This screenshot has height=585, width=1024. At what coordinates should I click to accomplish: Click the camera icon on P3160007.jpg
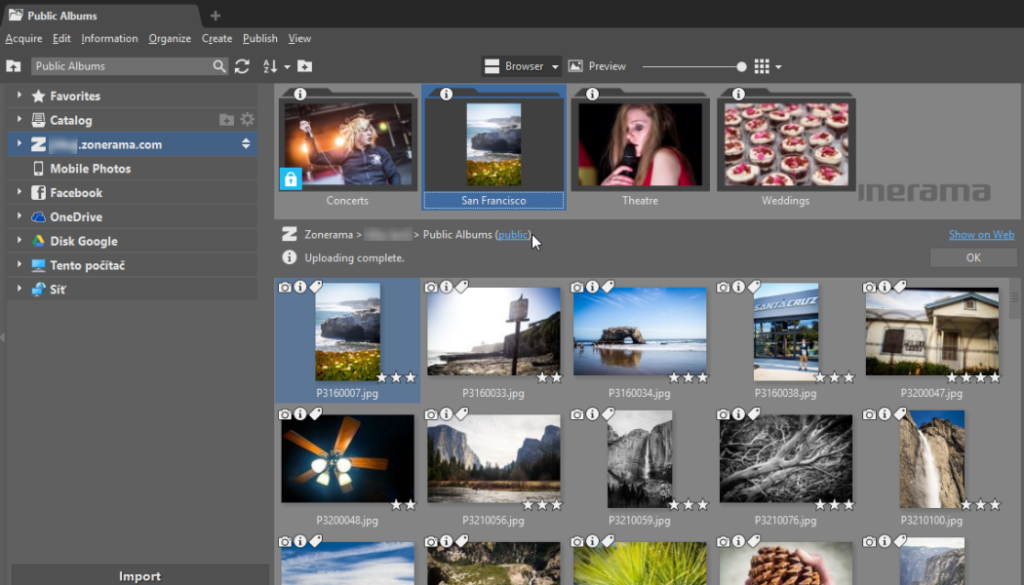tap(285, 287)
